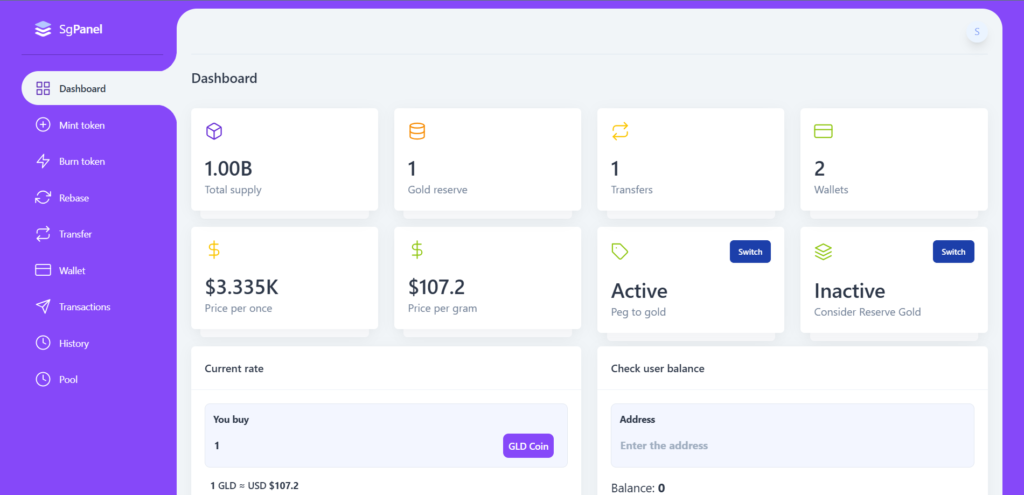Click the Wallets card label

click(x=831, y=190)
